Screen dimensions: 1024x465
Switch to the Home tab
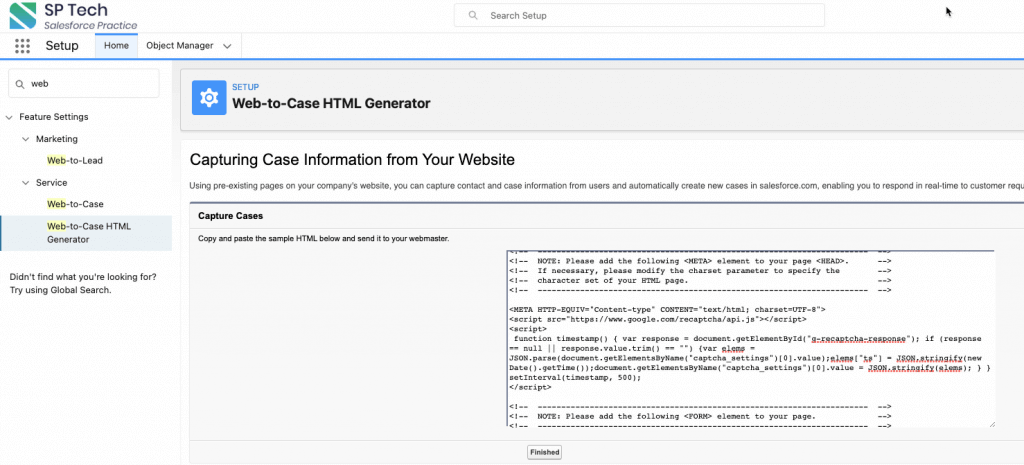tap(116, 46)
